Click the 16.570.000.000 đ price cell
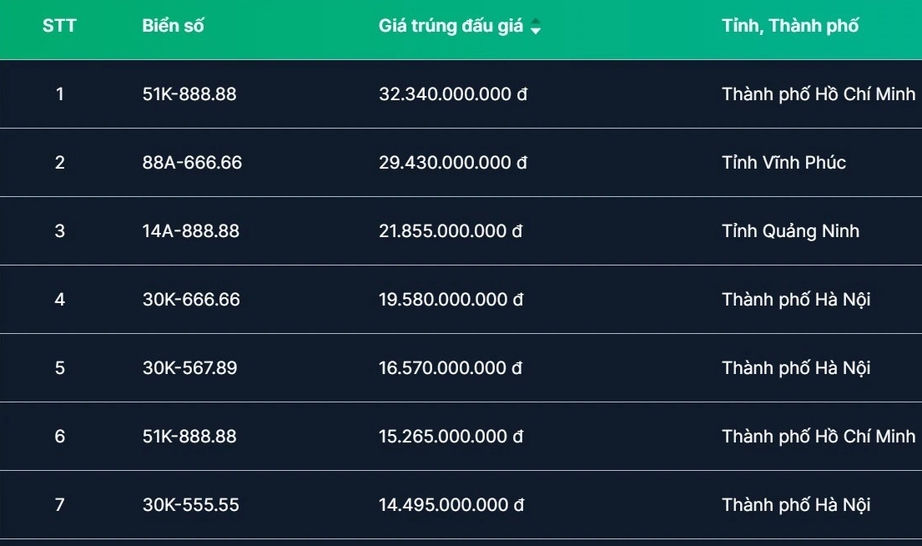 coord(450,368)
